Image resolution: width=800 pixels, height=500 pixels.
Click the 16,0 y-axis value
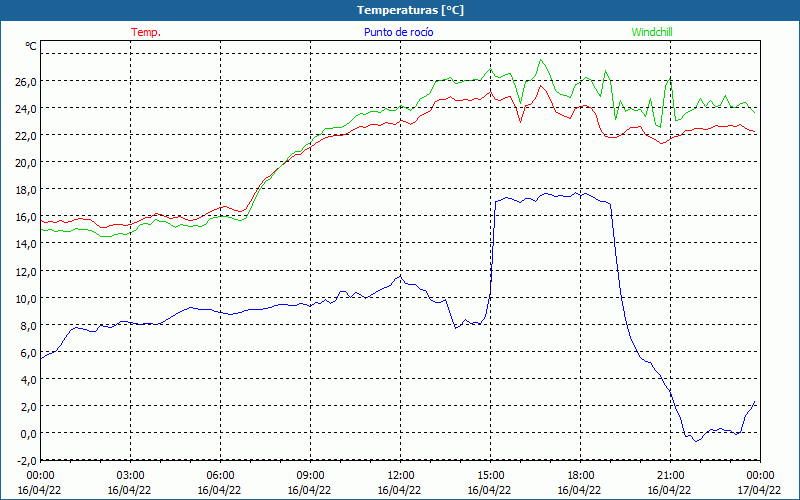[x=27, y=217]
